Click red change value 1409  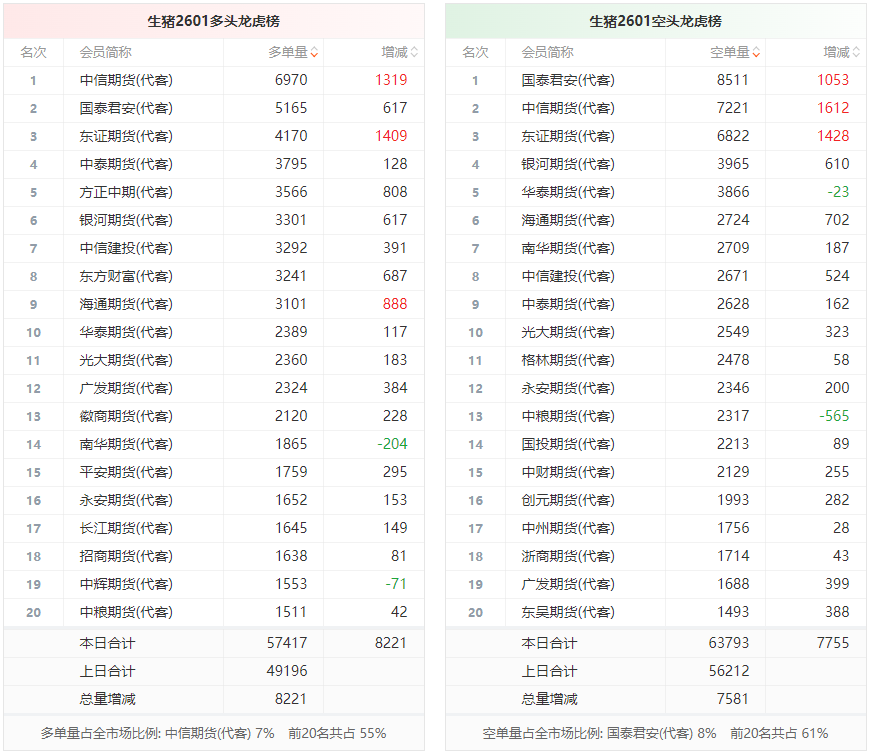click(391, 136)
